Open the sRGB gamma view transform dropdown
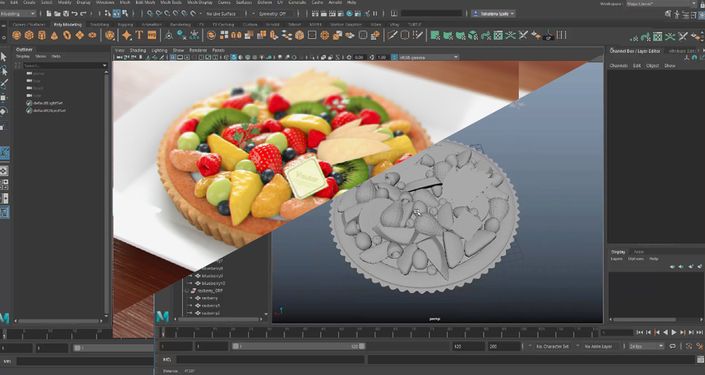The image size is (705, 375). point(425,57)
